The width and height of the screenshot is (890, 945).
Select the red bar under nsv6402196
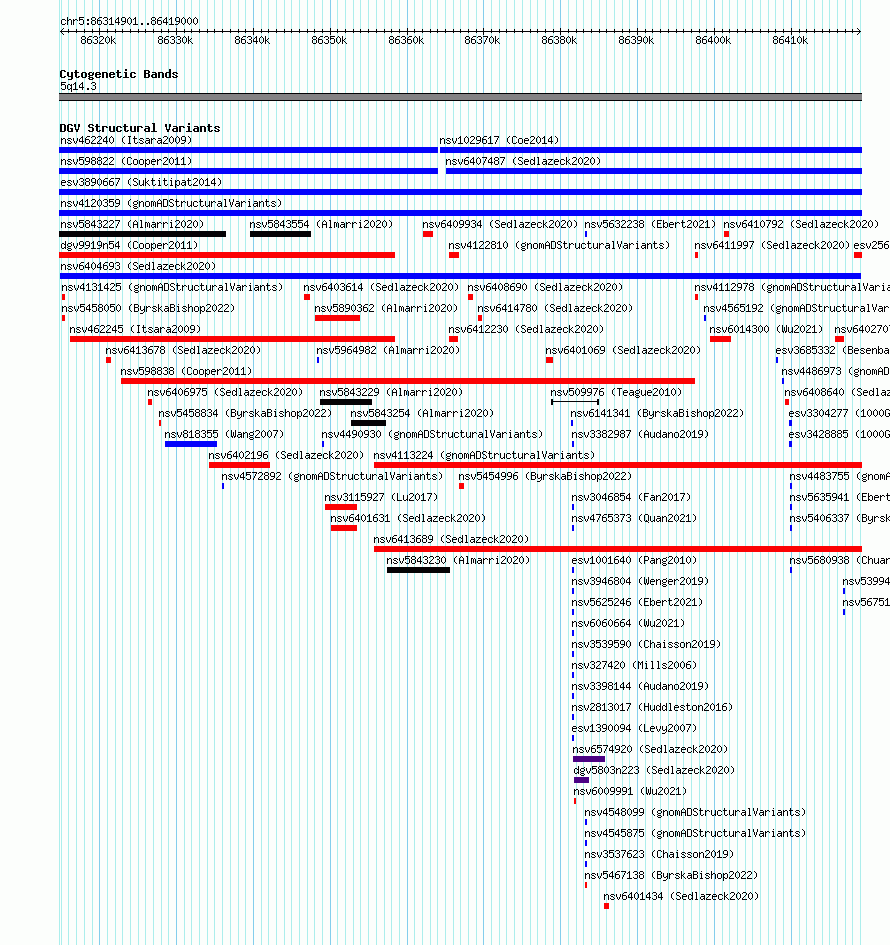[x=239, y=465]
